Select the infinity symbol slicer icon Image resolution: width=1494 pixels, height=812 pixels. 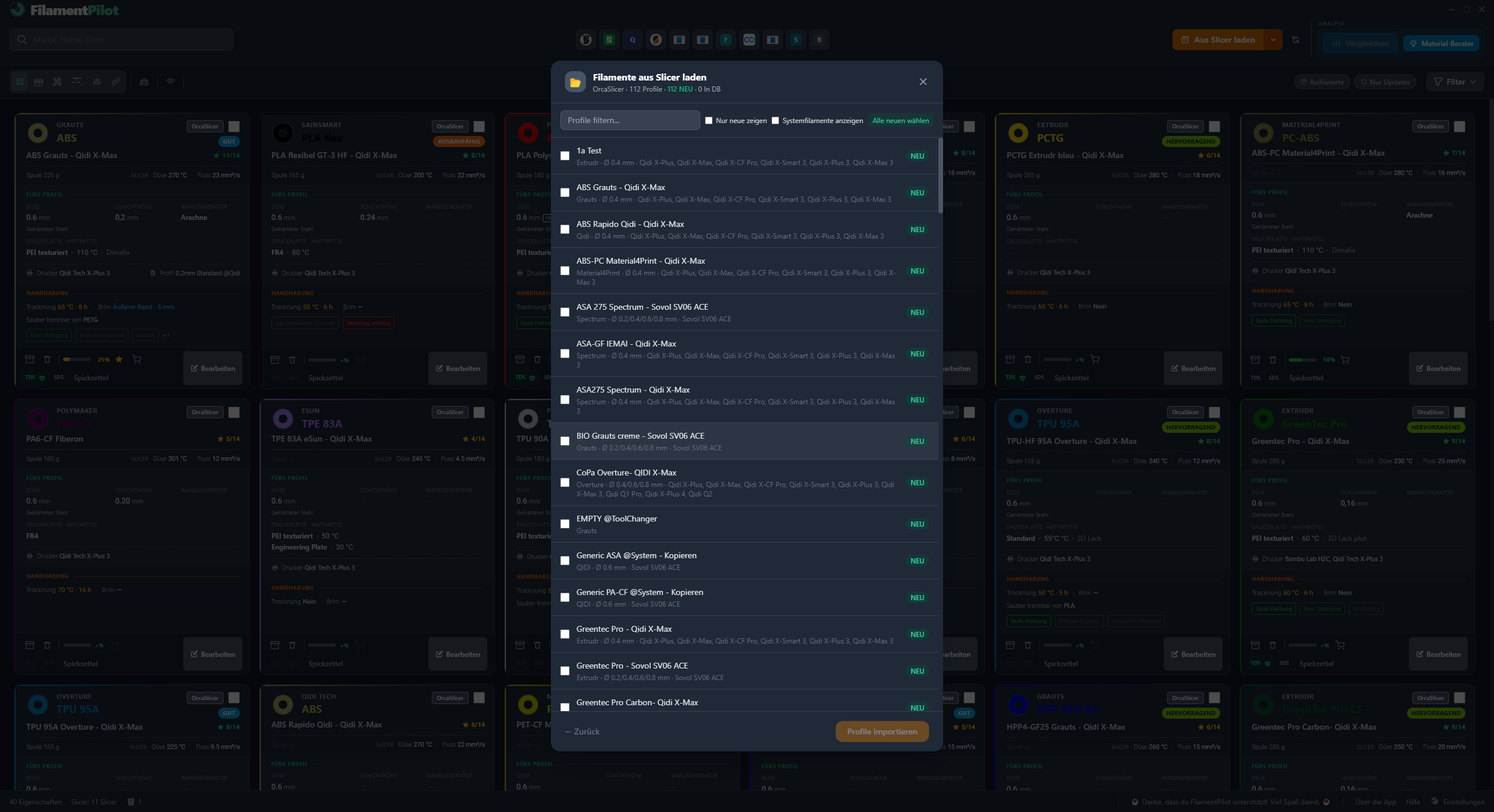(x=749, y=40)
